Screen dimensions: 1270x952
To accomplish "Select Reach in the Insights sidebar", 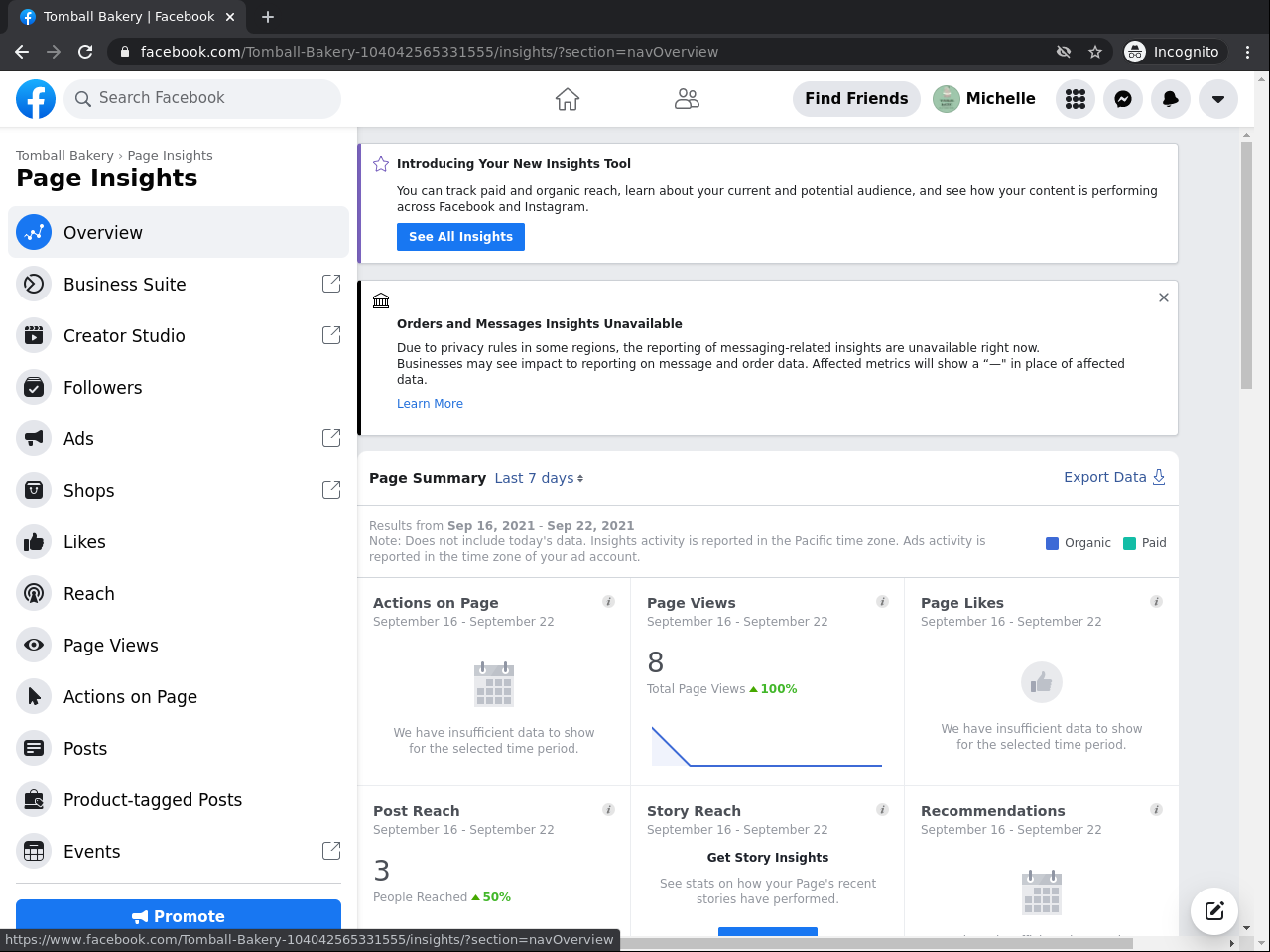I will 88,594.
